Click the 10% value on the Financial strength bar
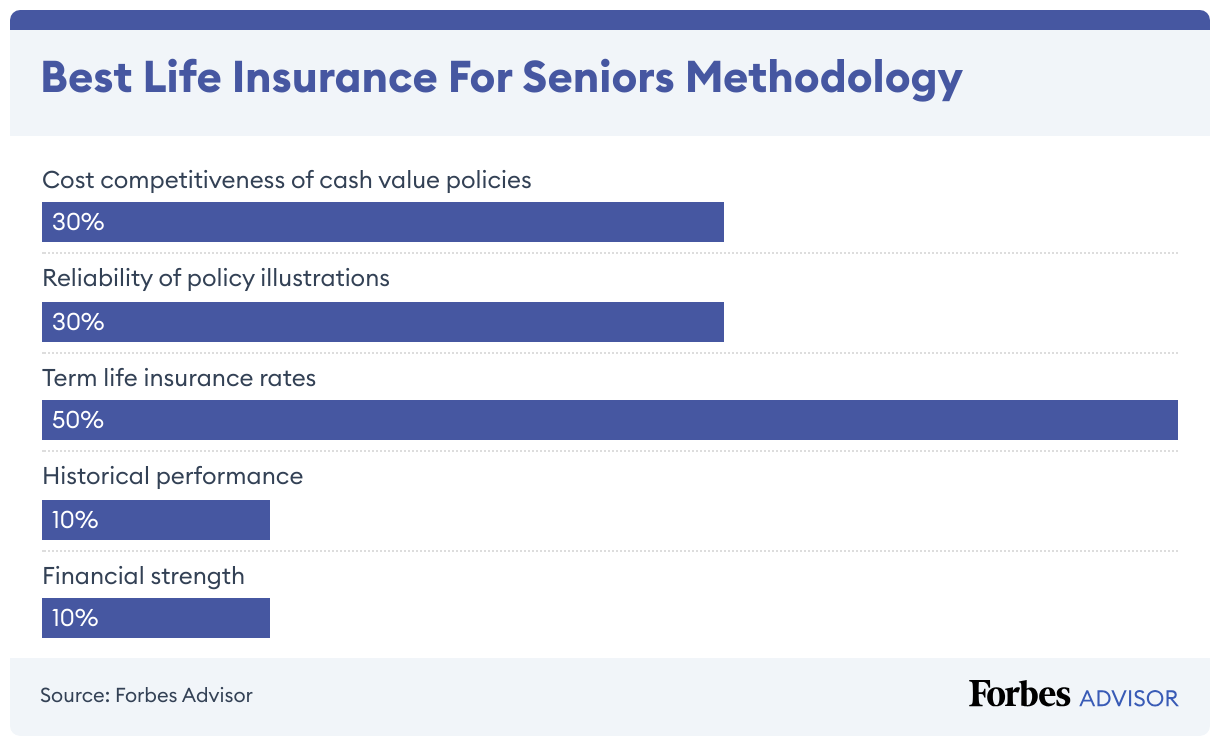The image size is (1220, 746). tap(75, 618)
